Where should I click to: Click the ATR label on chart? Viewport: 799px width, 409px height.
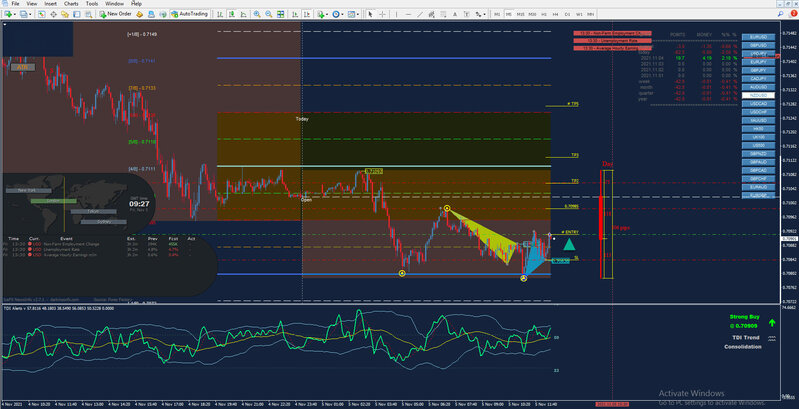(22, 67)
